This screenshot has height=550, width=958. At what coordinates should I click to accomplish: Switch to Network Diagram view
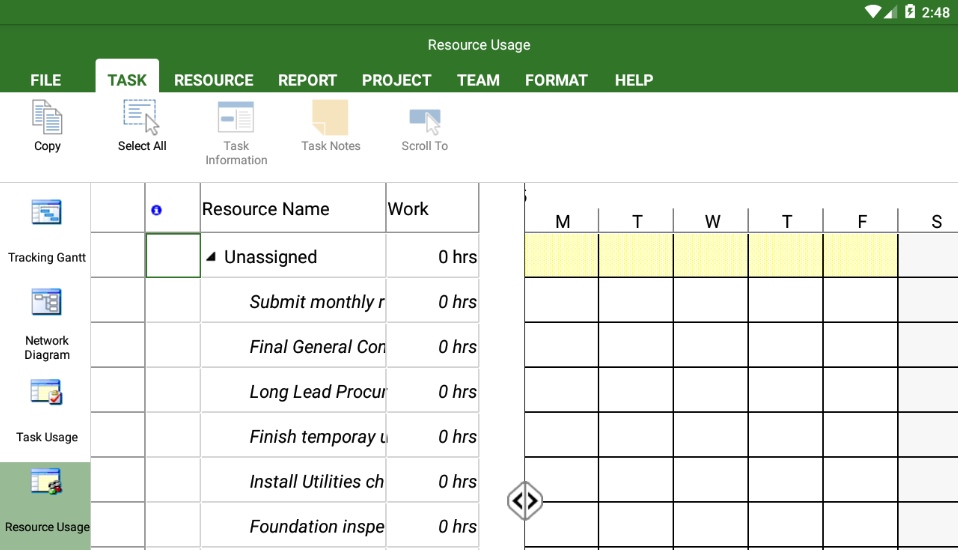click(46, 324)
